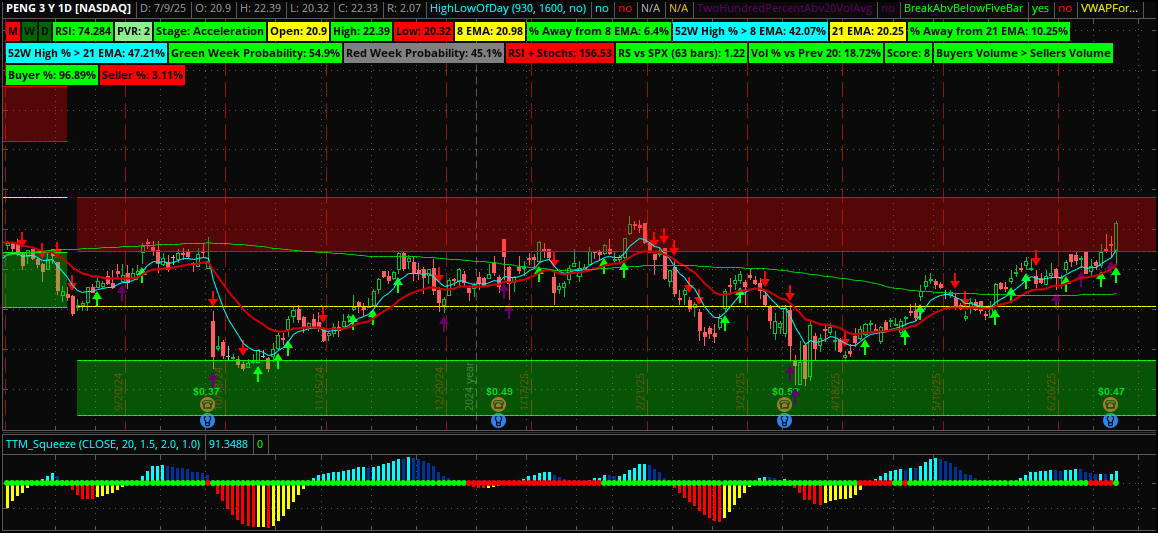Open the lightbulb event icon below $0.37
This screenshot has height=533, width=1158.
[x=207, y=421]
